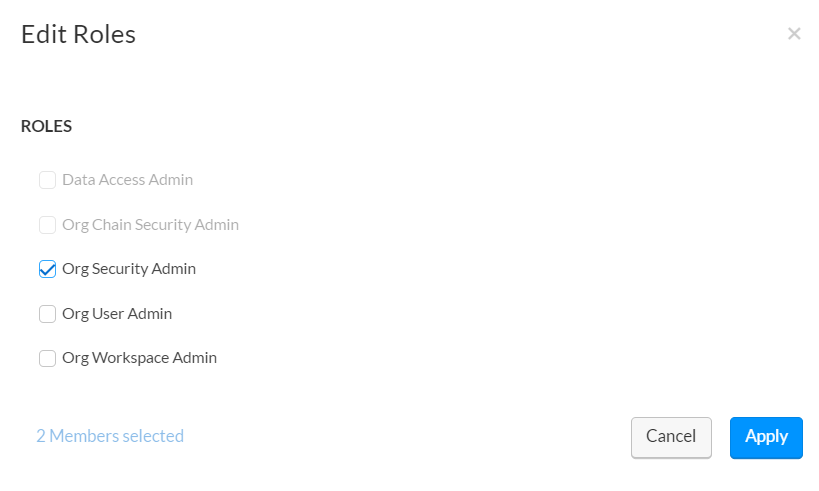Click the greyed Org Chain Security Admin checkbox

[x=47, y=225]
